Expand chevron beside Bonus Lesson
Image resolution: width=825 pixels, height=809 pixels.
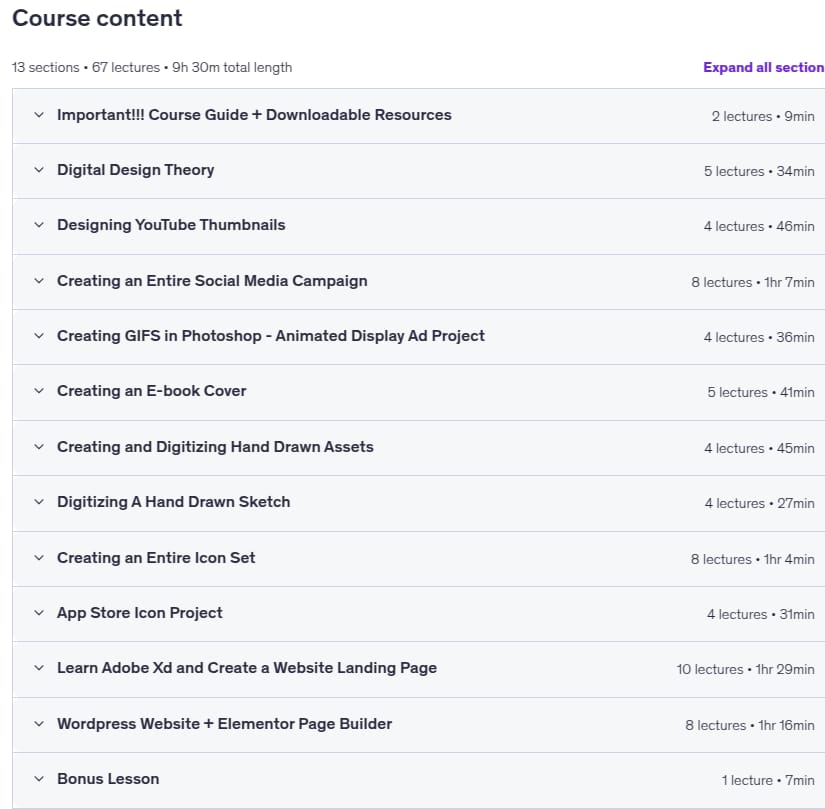pos(39,778)
